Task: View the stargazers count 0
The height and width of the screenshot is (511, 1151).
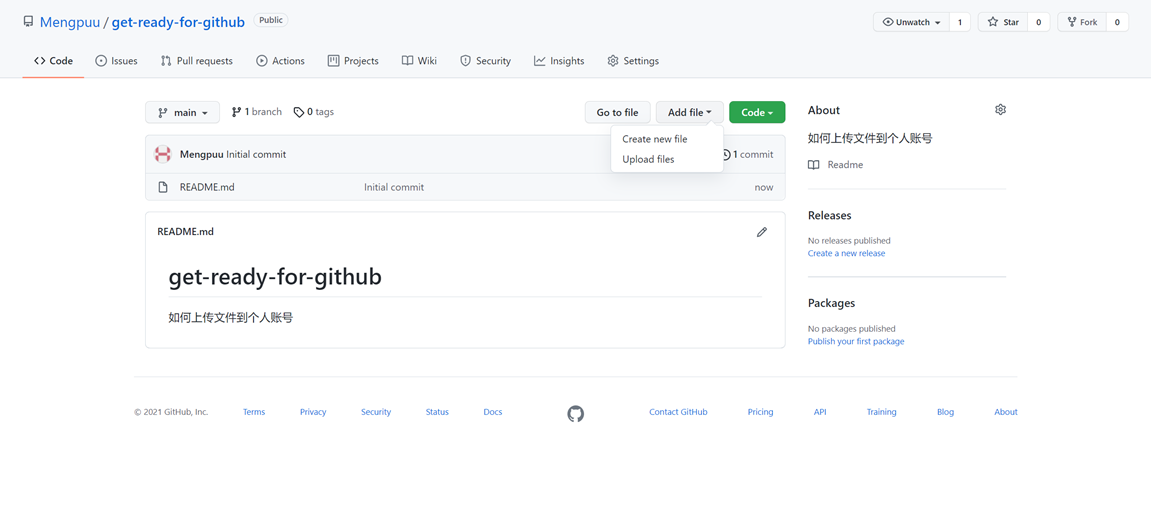Action: tap(1039, 22)
